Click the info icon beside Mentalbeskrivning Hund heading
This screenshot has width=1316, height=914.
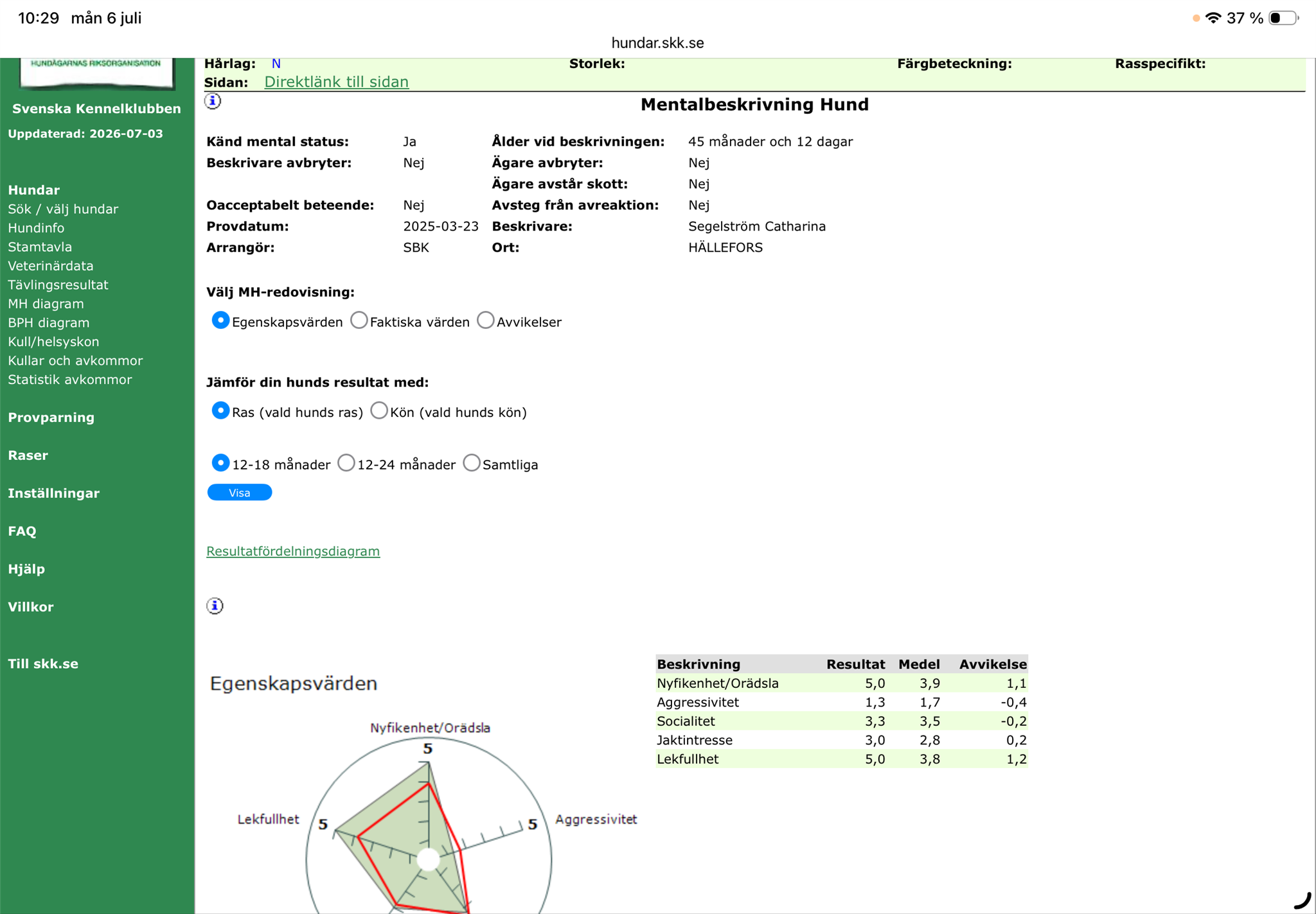coord(213,101)
